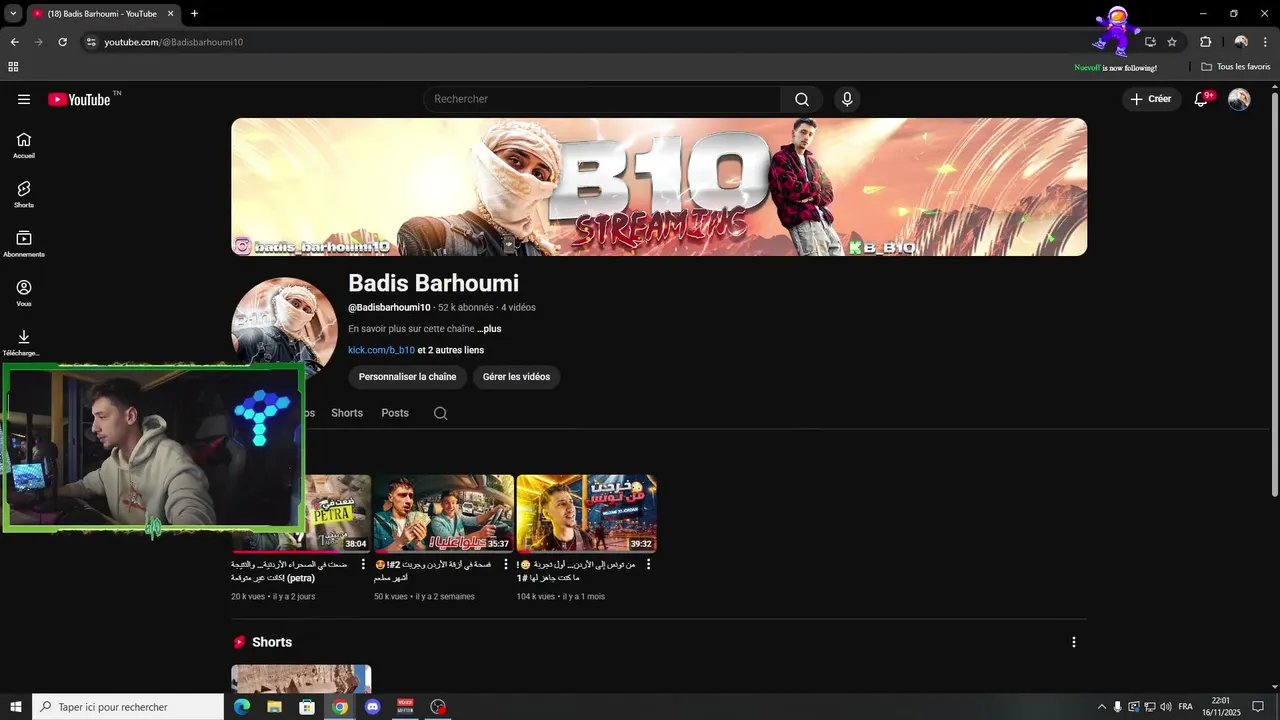
Task: Open options for the 39:32 video
Action: (648, 565)
